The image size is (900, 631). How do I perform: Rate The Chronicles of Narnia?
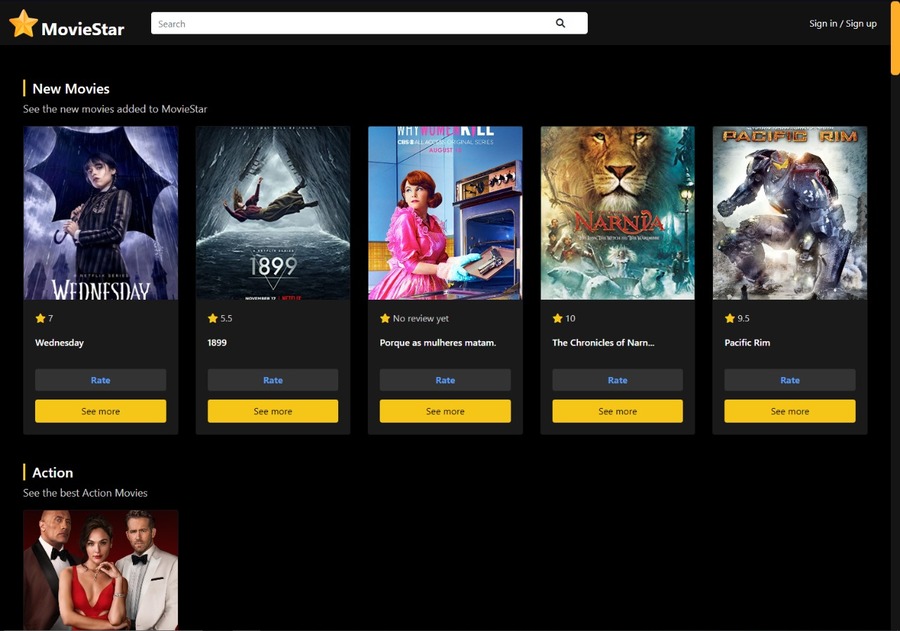617,380
